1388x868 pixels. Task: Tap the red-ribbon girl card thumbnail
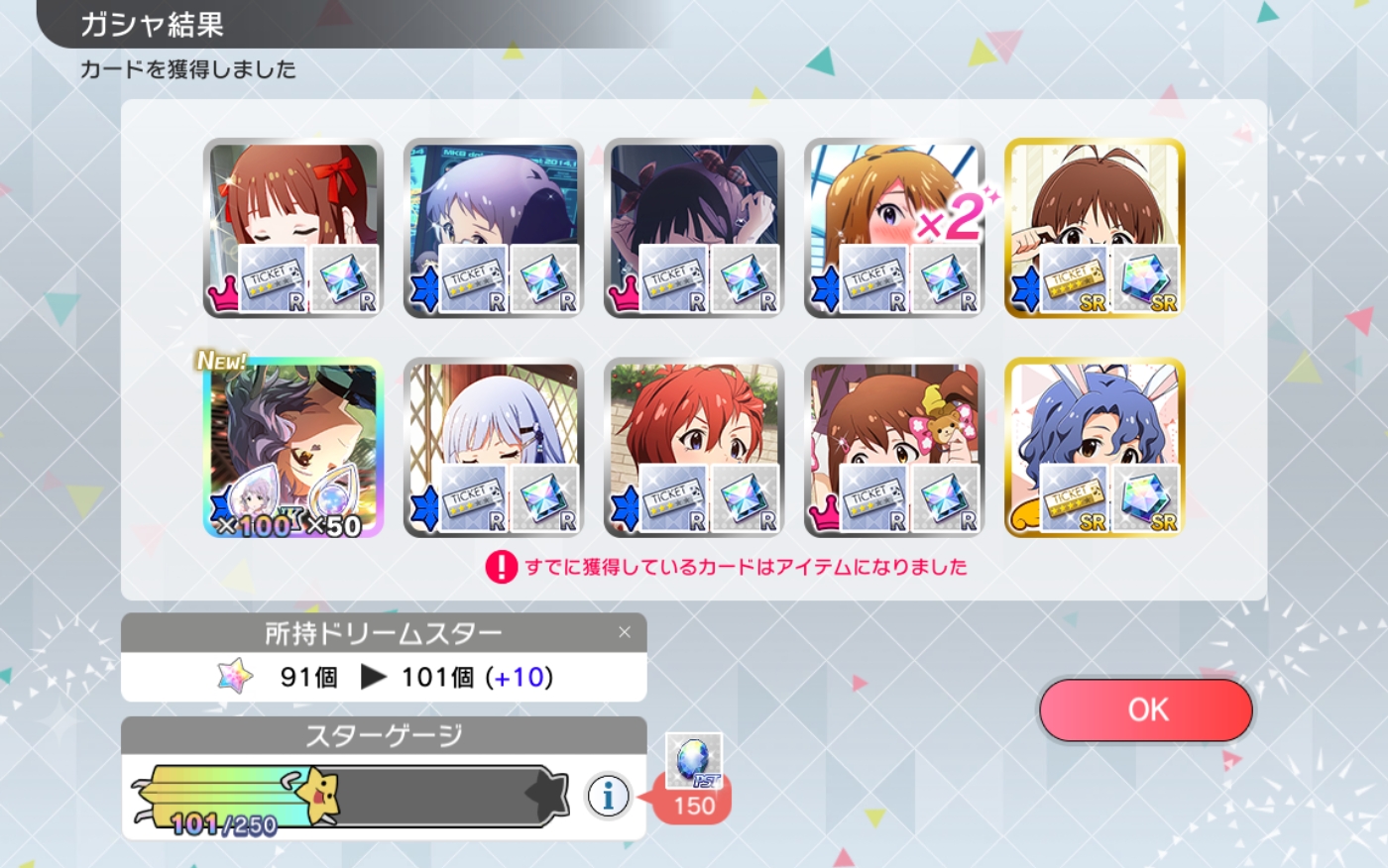[x=293, y=228]
